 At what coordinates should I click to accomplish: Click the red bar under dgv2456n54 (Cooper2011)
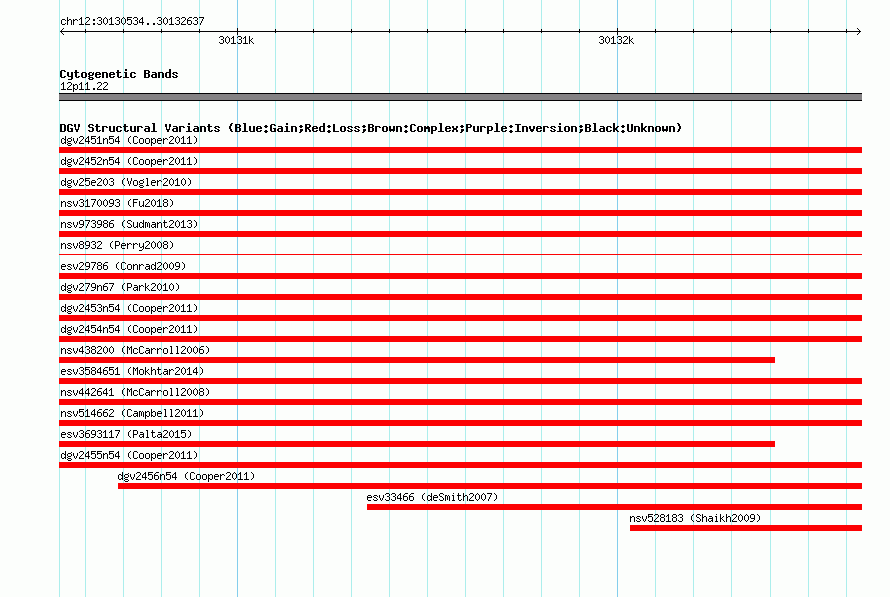pos(490,486)
